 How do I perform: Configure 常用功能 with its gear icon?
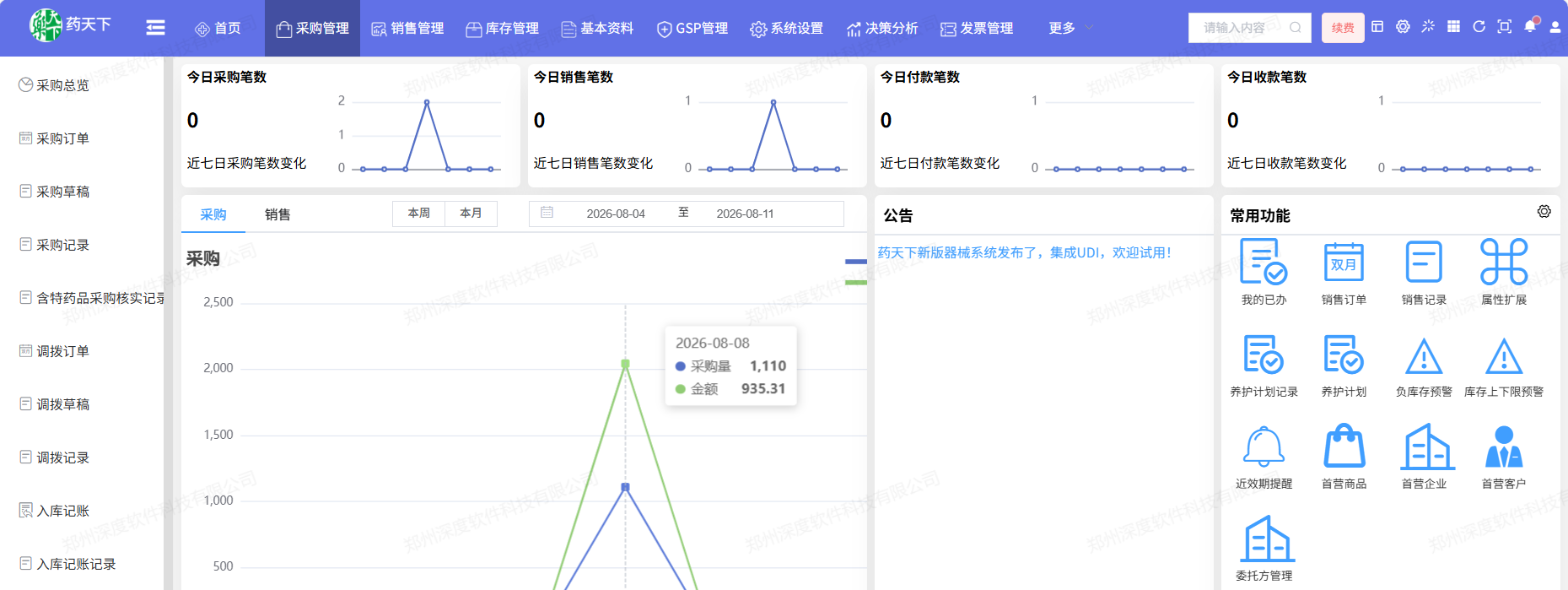pyautogui.click(x=1544, y=211)
